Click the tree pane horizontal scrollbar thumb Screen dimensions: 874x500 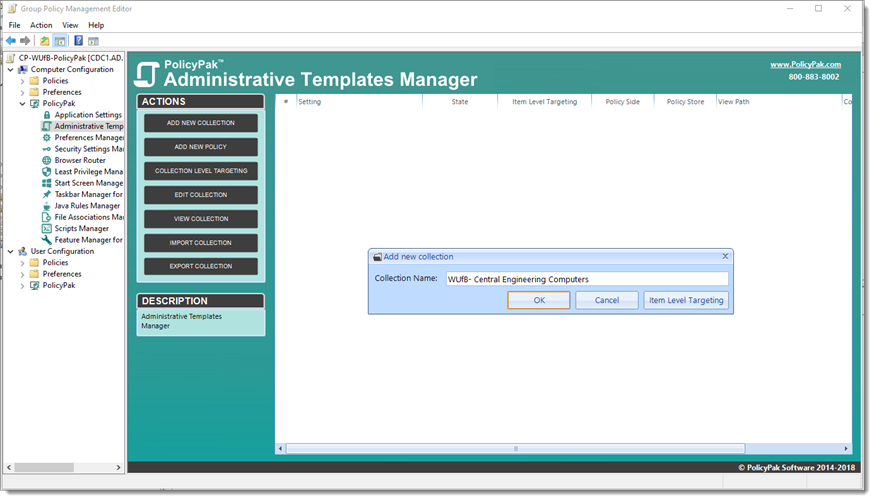click(44, 468)
